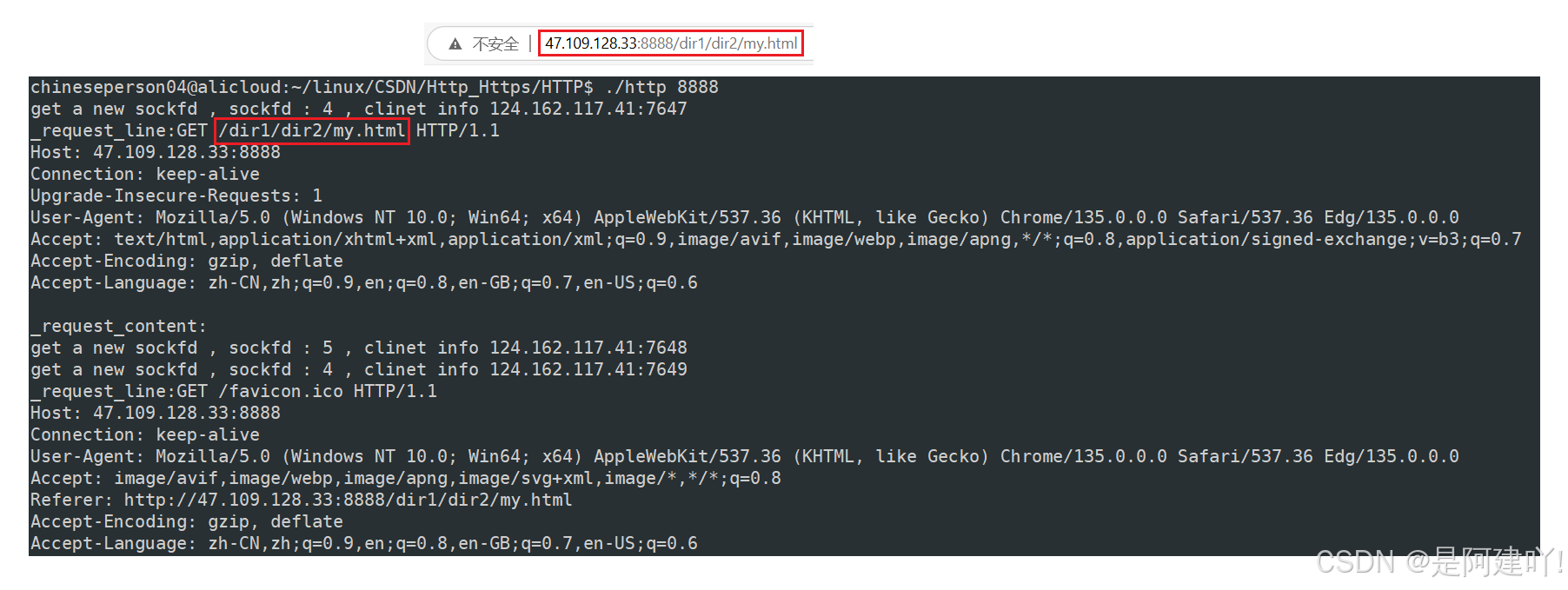Click the line reporting sockfd : 5
This screenshot has width=1568, height=590.
tap(358, 348)
